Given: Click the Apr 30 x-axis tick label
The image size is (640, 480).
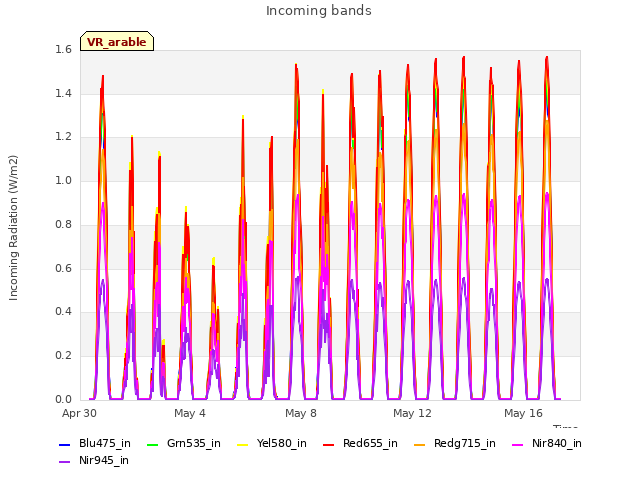Looking at the screenshot, I should coord(79,413).
